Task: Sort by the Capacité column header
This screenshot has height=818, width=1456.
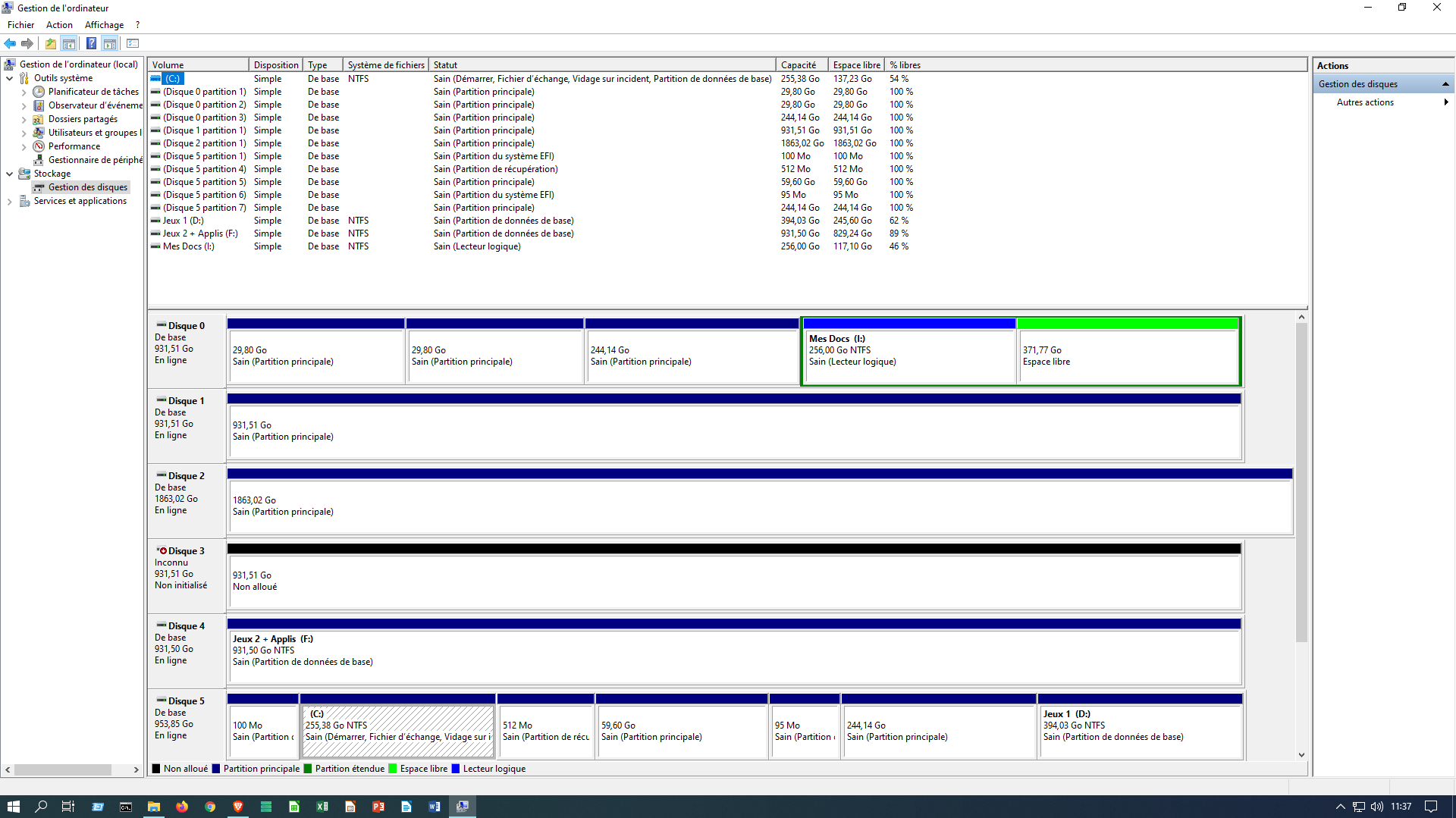Action: [x=799, y=65]
